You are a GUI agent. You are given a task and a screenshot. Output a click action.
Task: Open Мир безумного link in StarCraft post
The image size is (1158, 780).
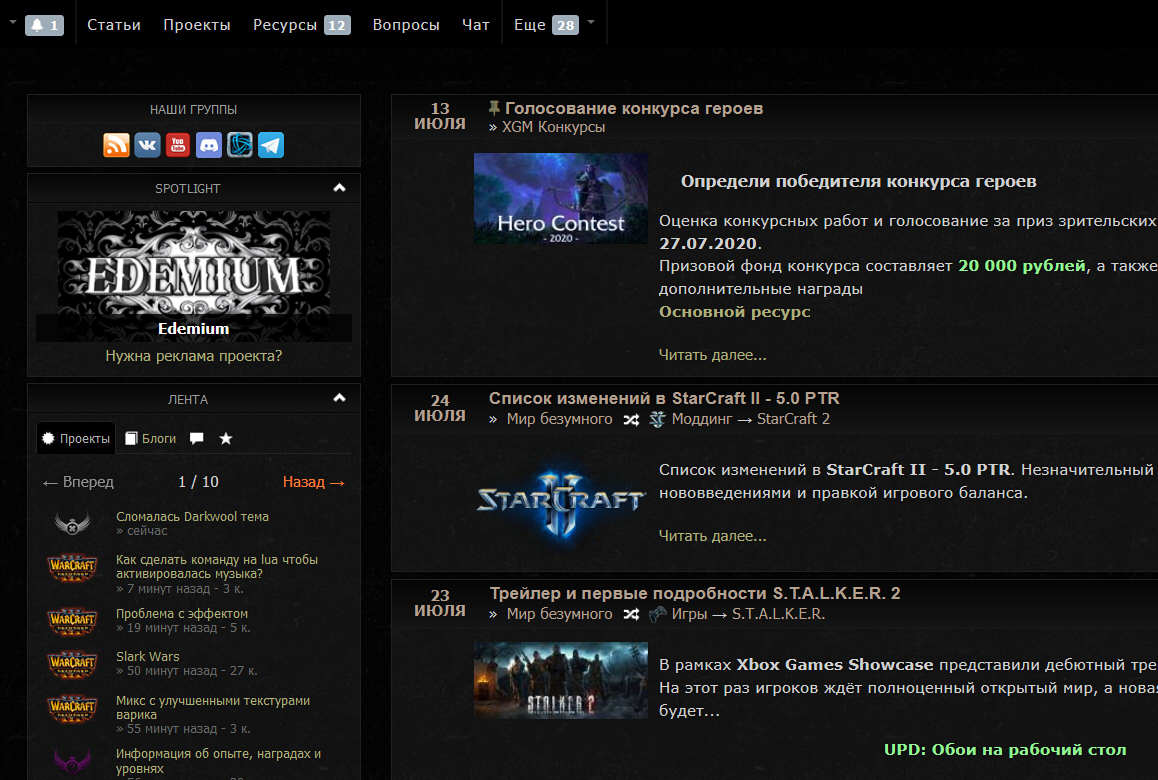(x=559, y=420)
